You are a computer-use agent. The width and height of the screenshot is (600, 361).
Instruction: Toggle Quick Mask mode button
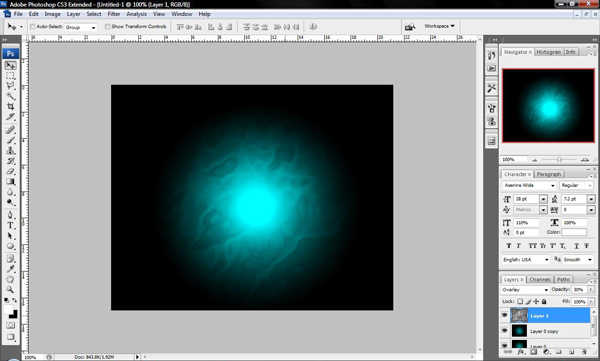10,325
